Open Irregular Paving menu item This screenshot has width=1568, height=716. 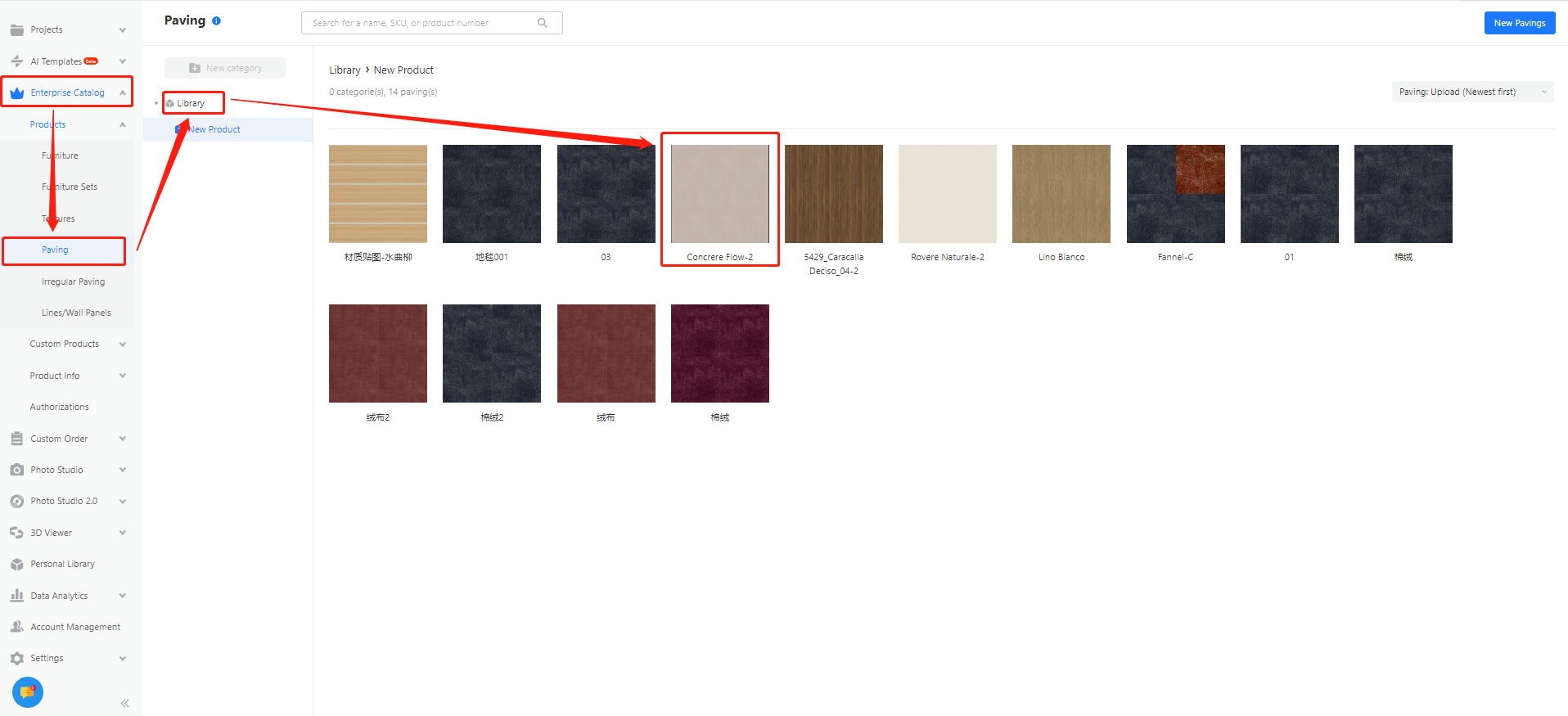click(73, 281)
